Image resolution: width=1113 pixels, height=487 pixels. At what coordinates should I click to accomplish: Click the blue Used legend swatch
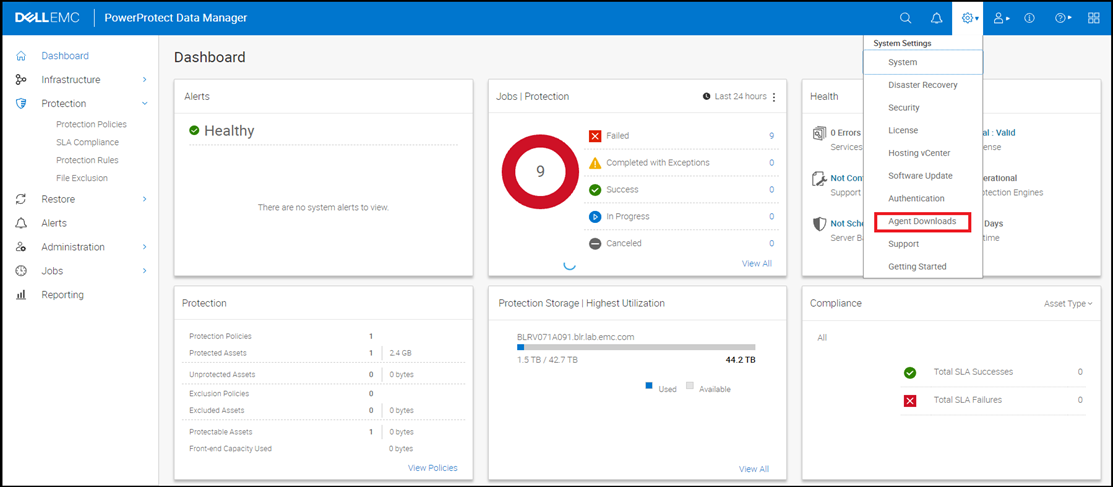pyautogui.click(x=649, y=386)
